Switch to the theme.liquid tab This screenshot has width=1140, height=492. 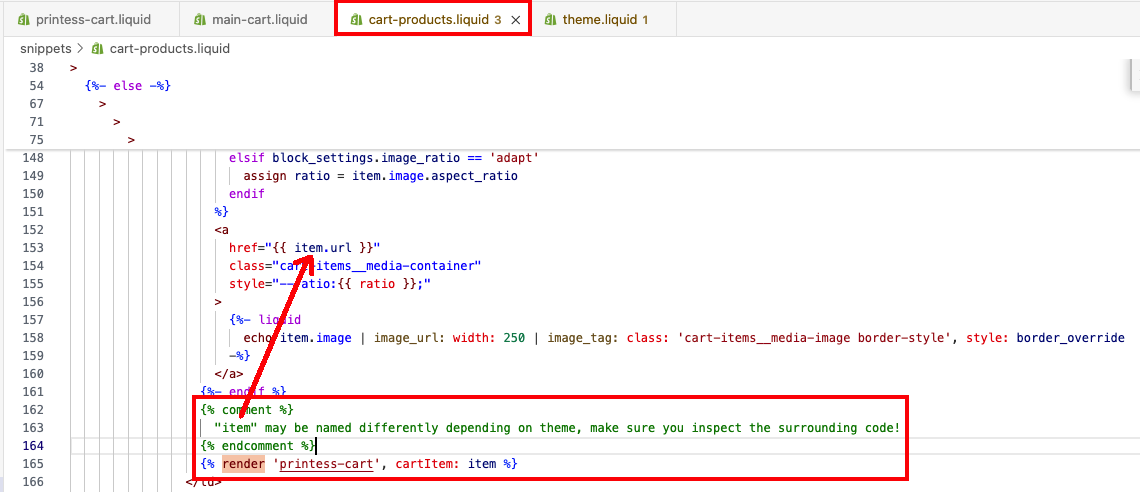(x=599, y=20)
